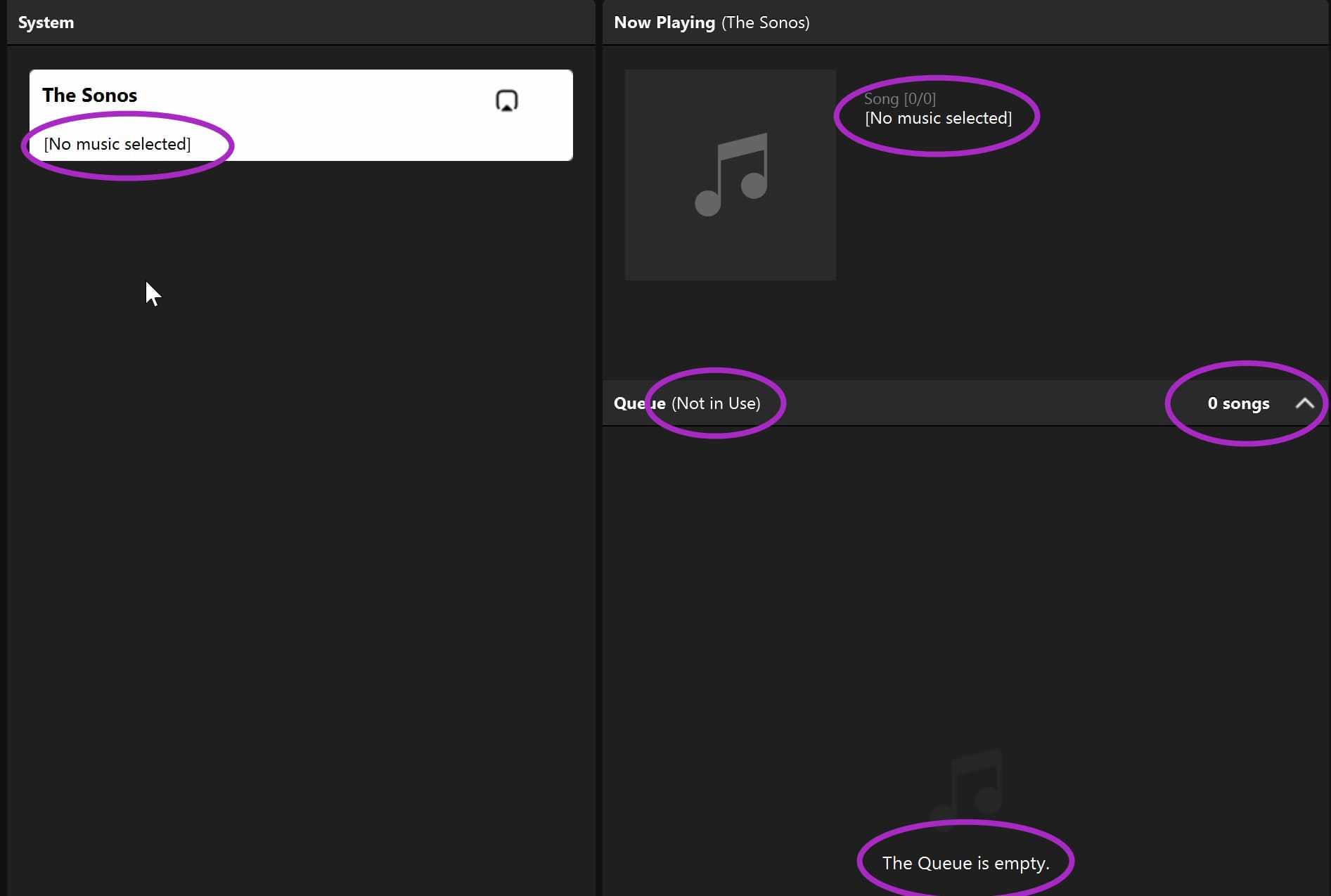The height and width of the screenshot is (896, 1331).
Task: Click [No music selected] in The Sonos card
Action: click(x=117, y=144)
